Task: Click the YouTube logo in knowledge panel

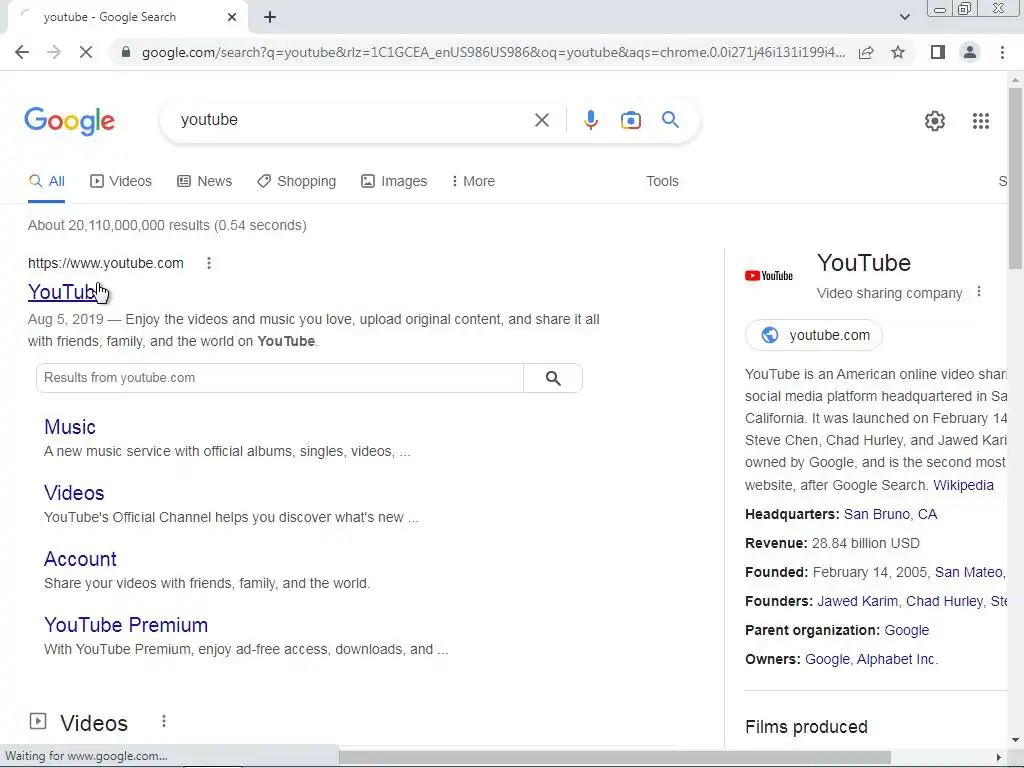Action: tap(769, 276)
